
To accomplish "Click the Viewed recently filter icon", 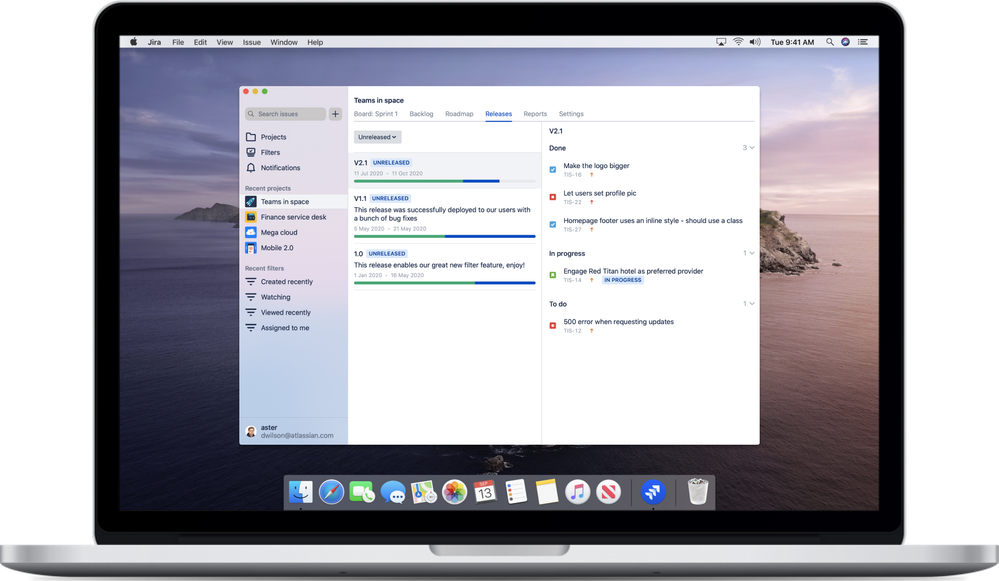I will pos(251,312).
